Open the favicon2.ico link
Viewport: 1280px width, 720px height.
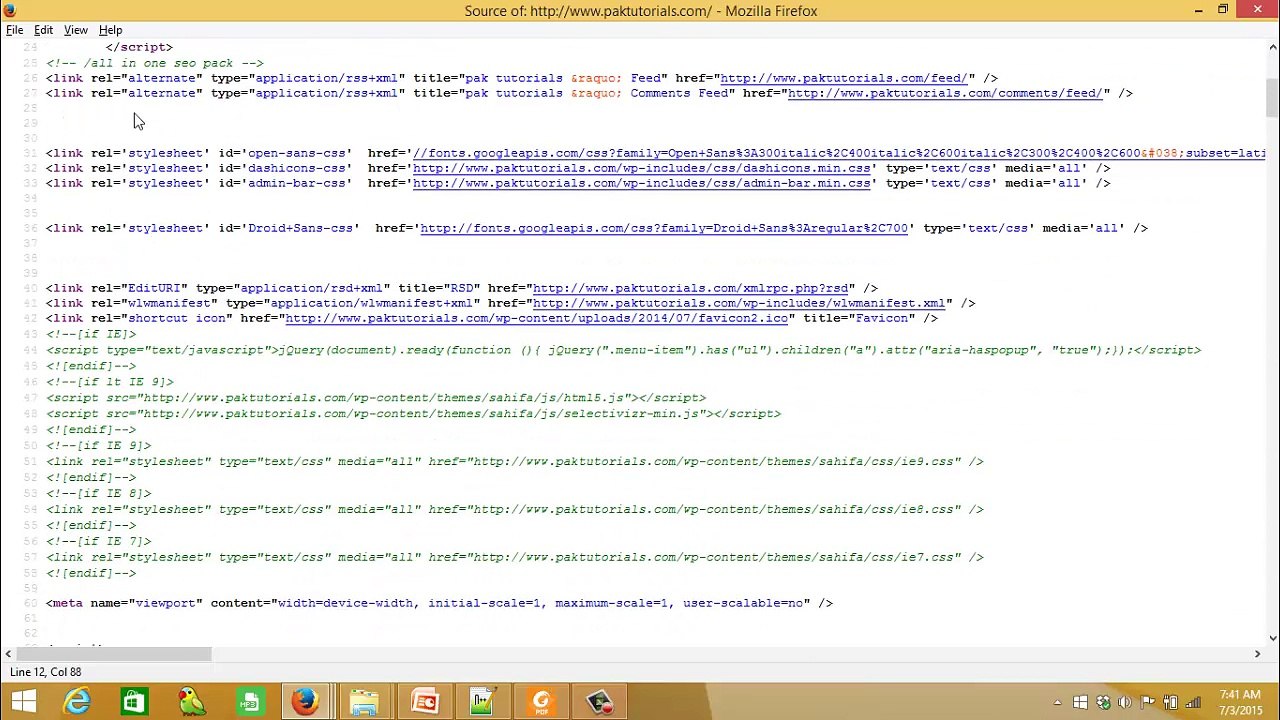537,318
